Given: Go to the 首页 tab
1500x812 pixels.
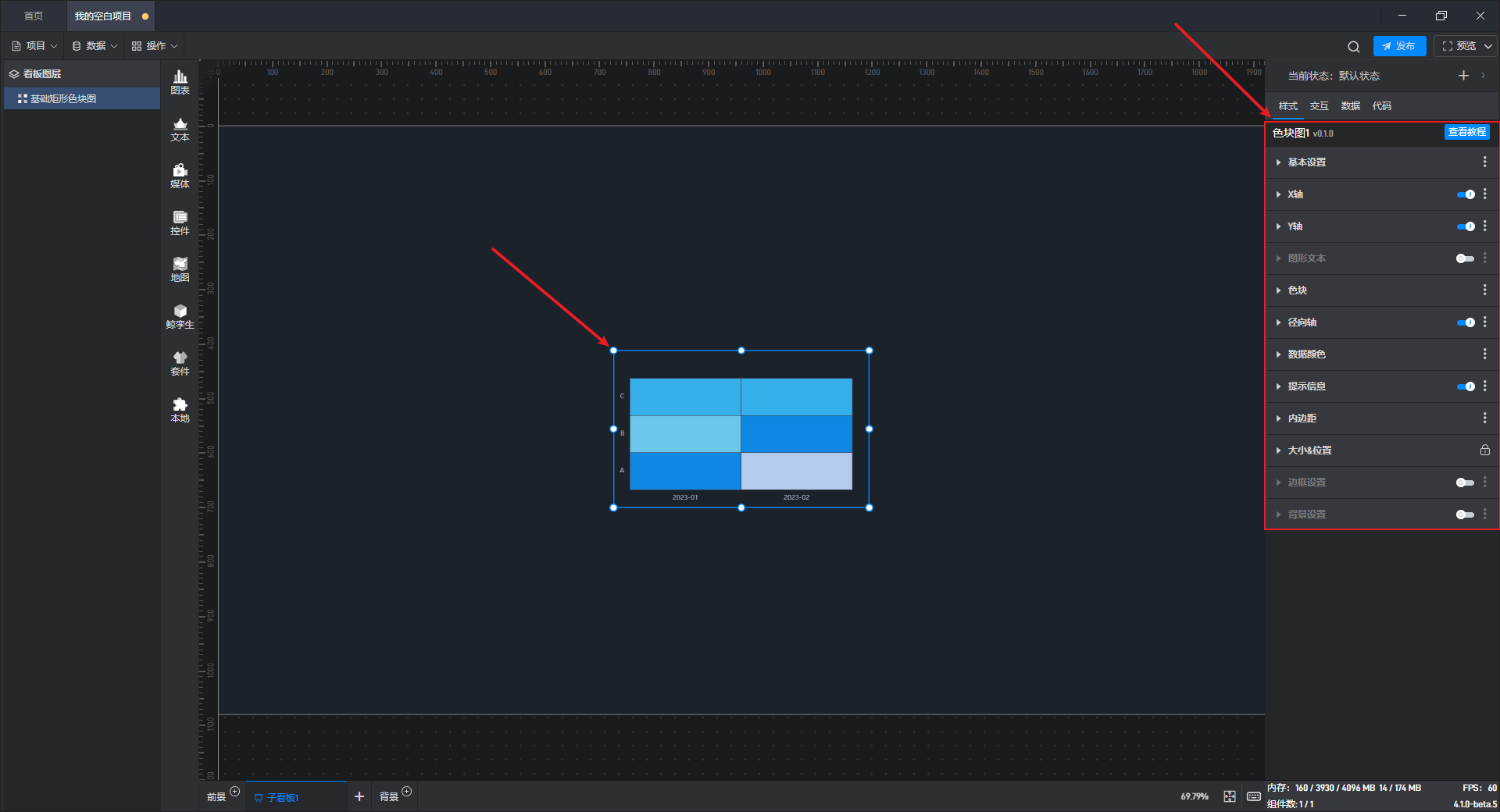Looking at the screenshot, I should coord(34,16).
